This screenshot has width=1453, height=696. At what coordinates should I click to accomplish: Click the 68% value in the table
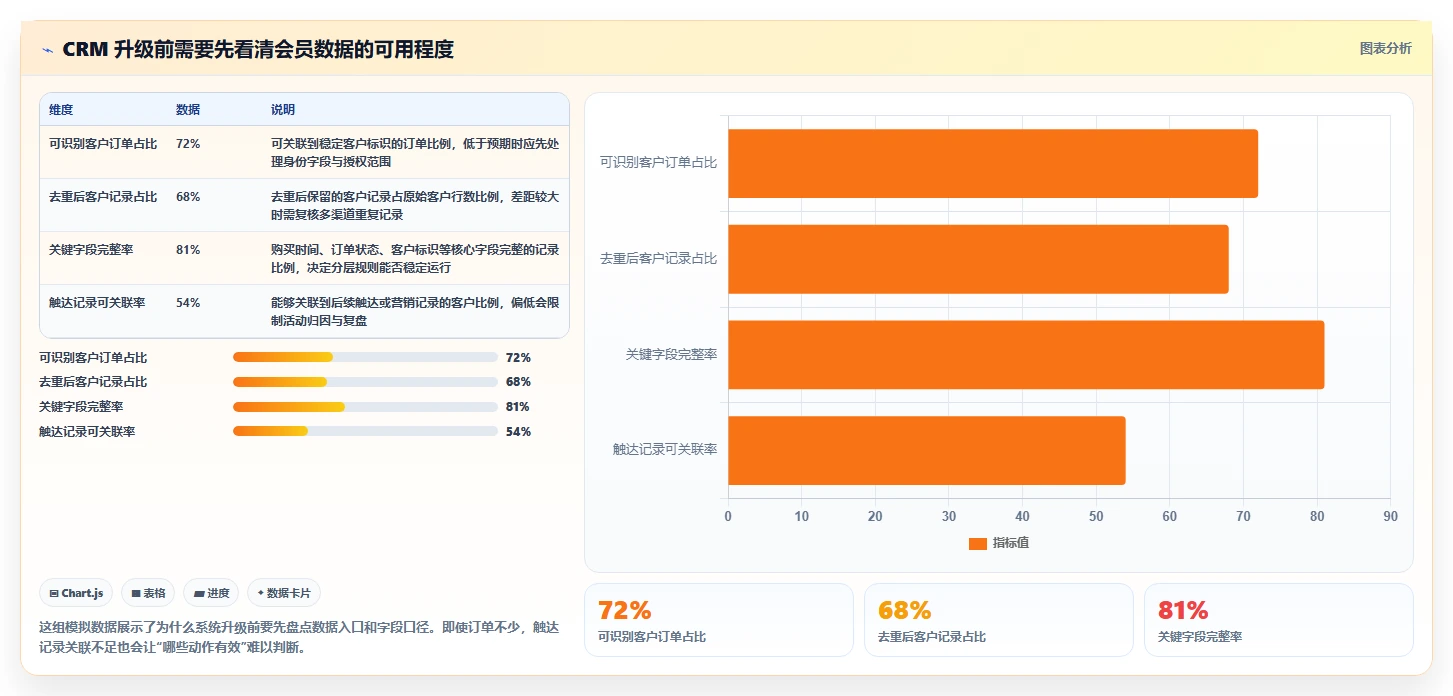click(188, 197)
